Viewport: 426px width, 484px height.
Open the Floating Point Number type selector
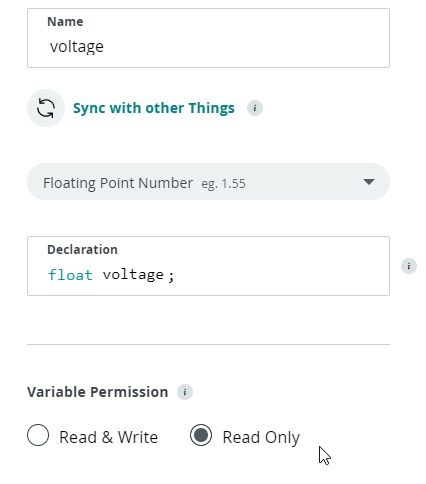[208, 182]
